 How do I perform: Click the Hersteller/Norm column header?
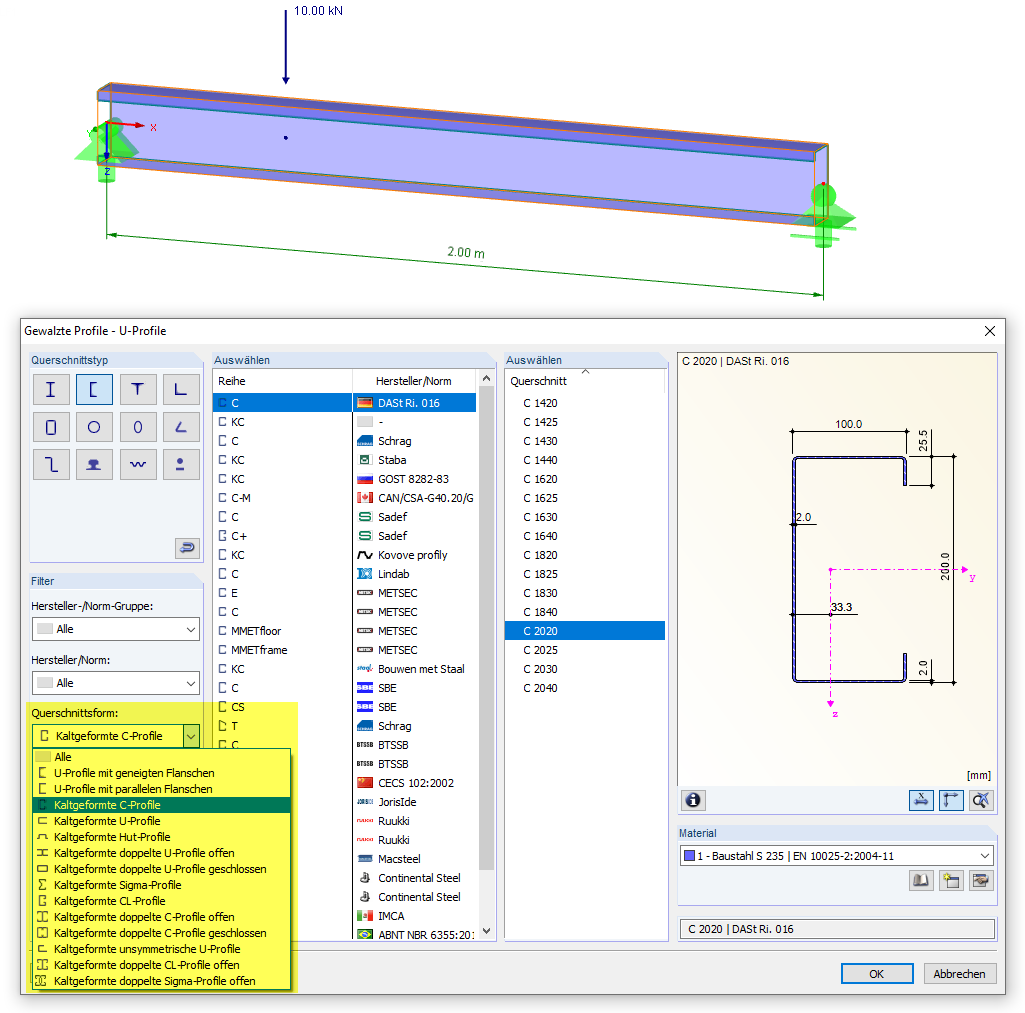pos(414,381)
